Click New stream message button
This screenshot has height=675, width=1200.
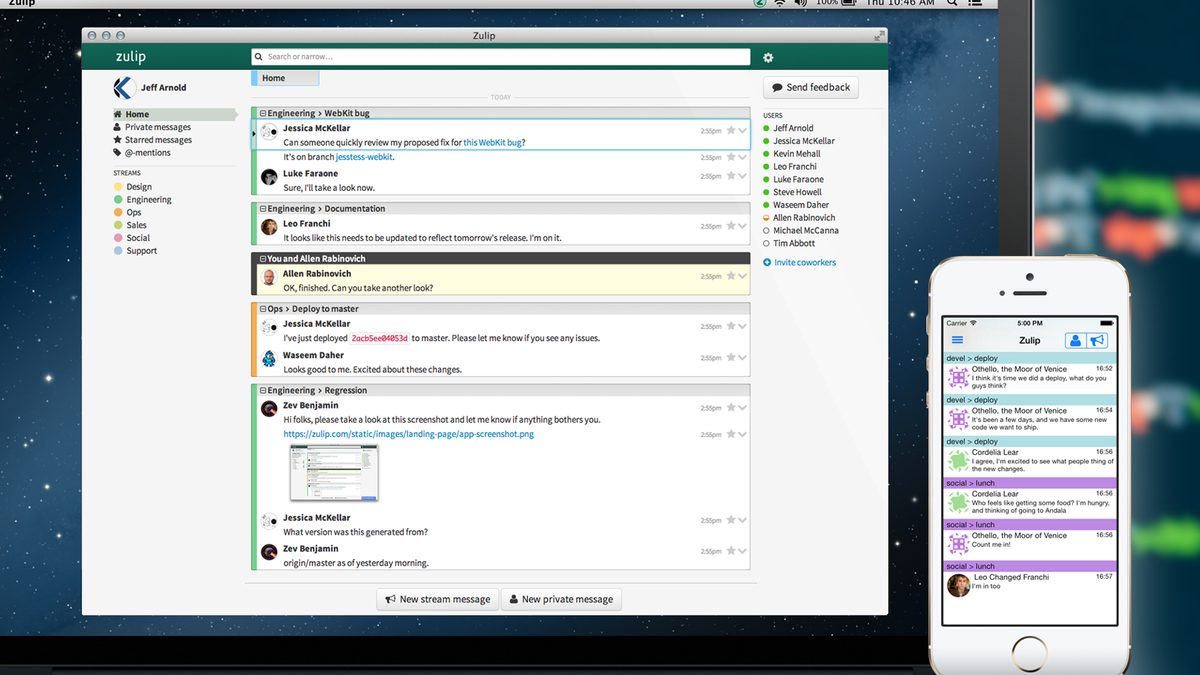[437, 599]
